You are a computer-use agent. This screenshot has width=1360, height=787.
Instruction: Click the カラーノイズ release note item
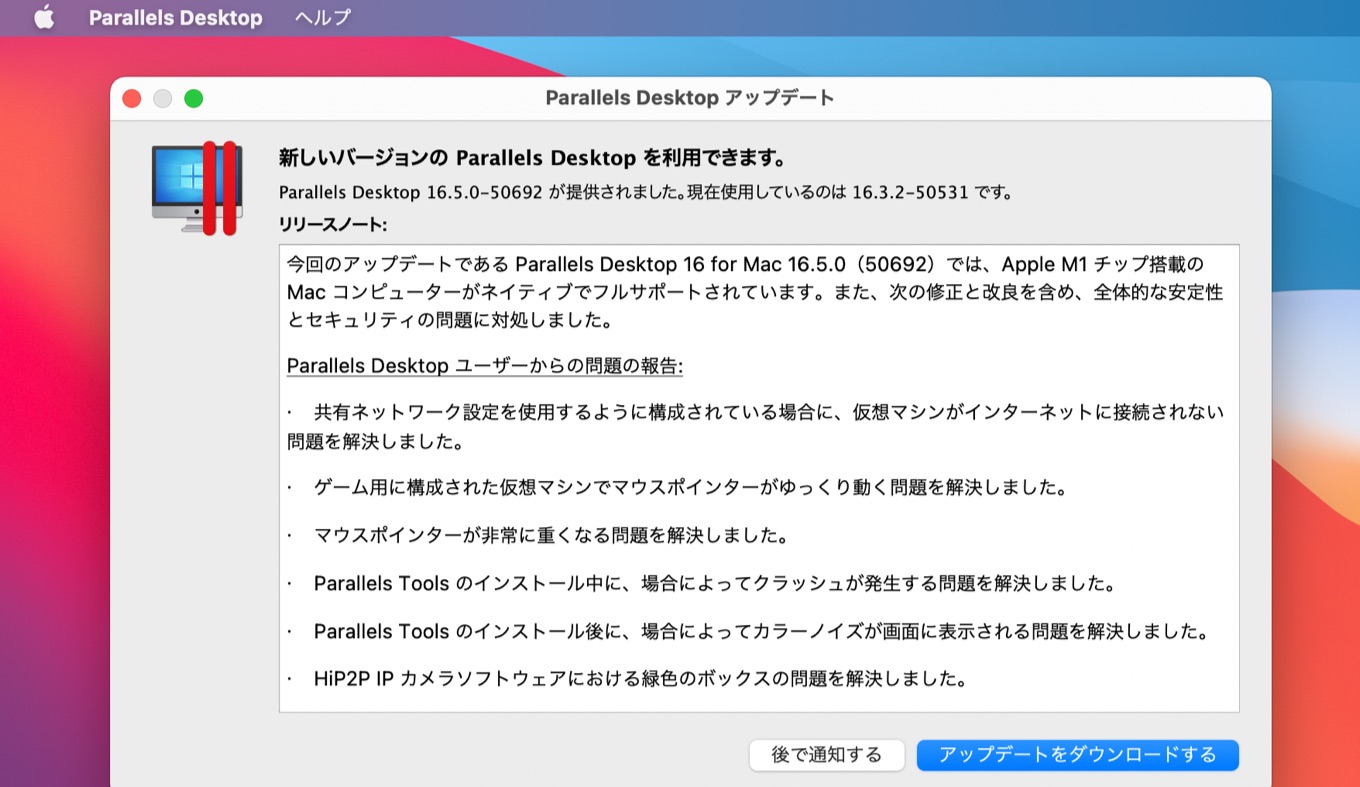[748, 632]
